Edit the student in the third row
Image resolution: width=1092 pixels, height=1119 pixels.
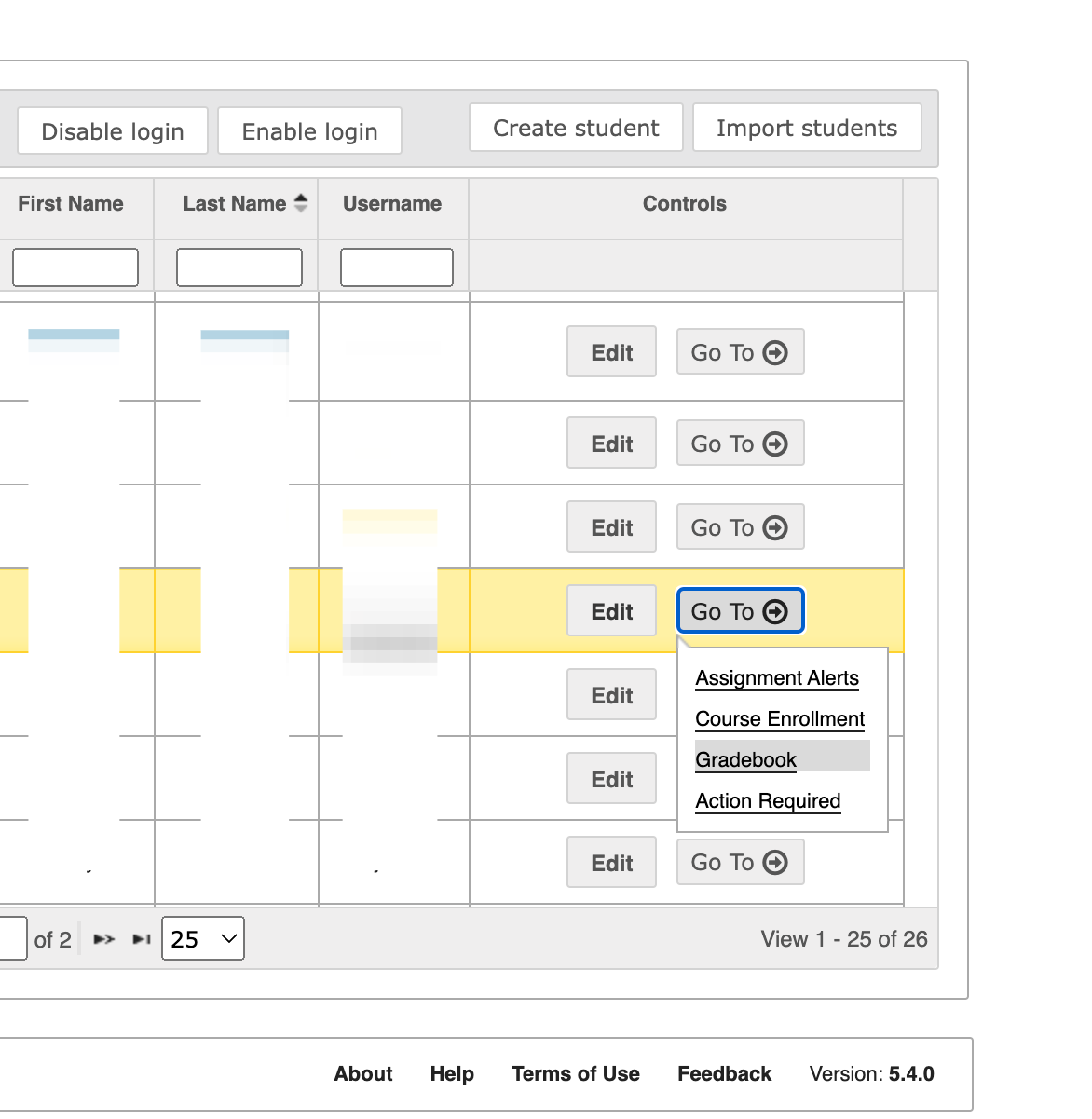611,527
